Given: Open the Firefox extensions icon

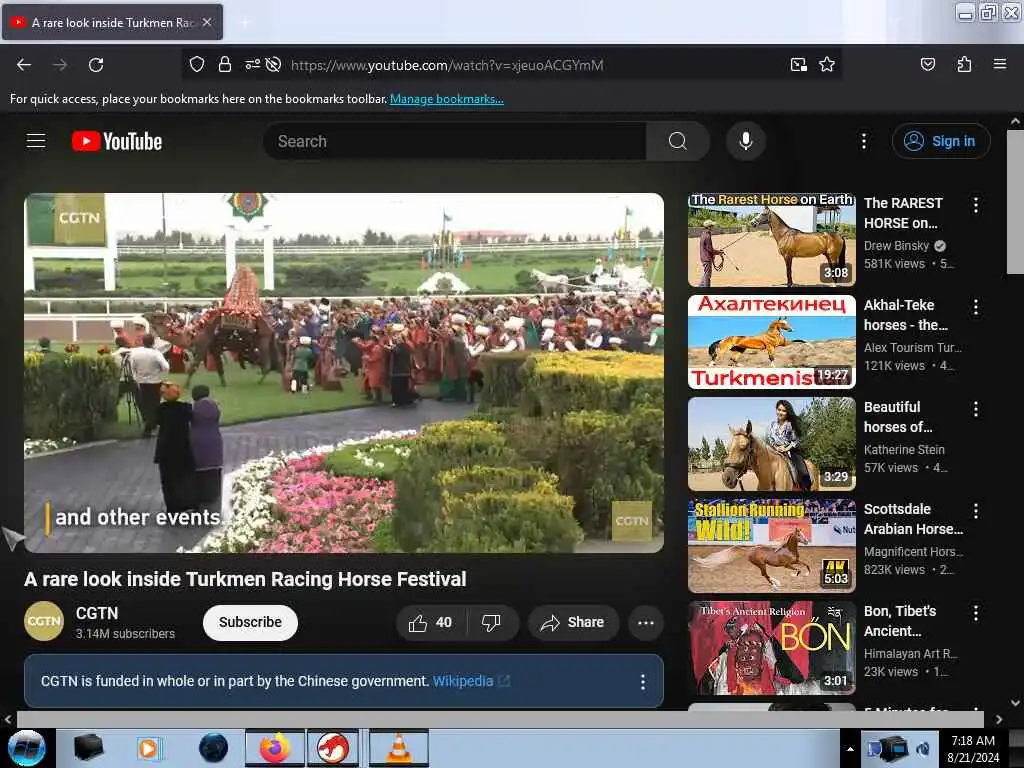Looking at the screenshot, I should (x=964, y=64).
